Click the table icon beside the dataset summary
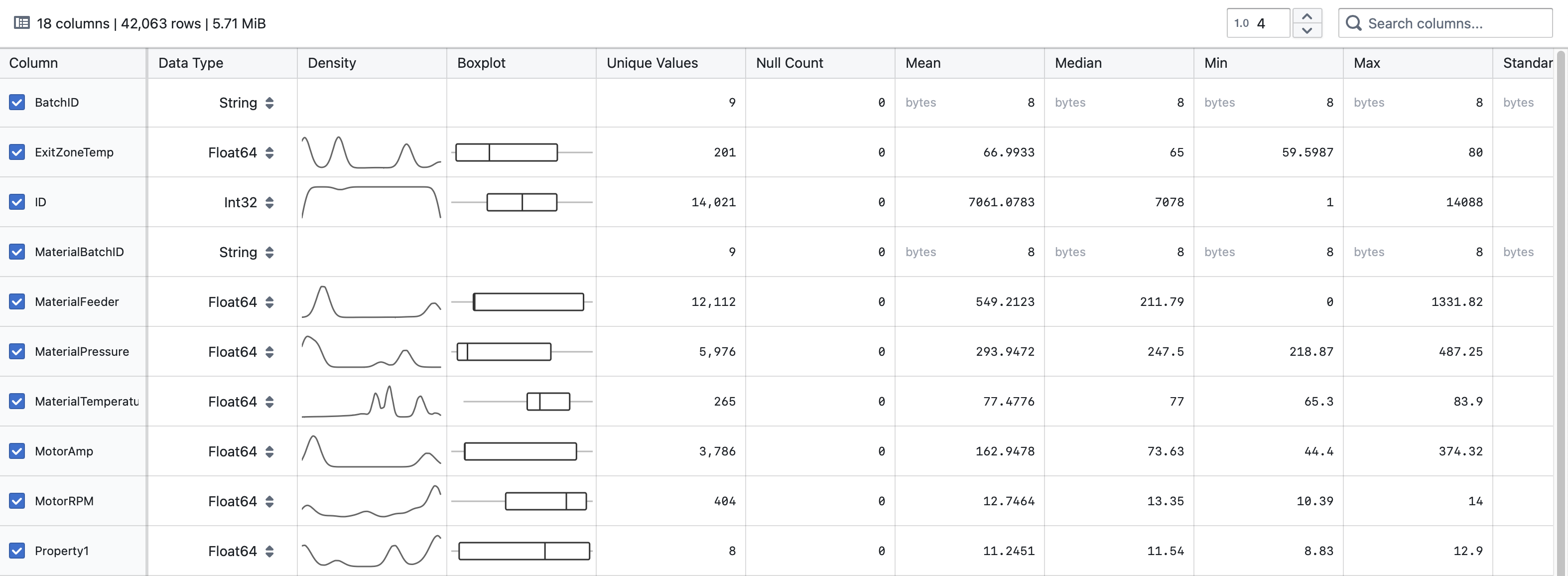The image size is (1568, 576). [22, 22]
